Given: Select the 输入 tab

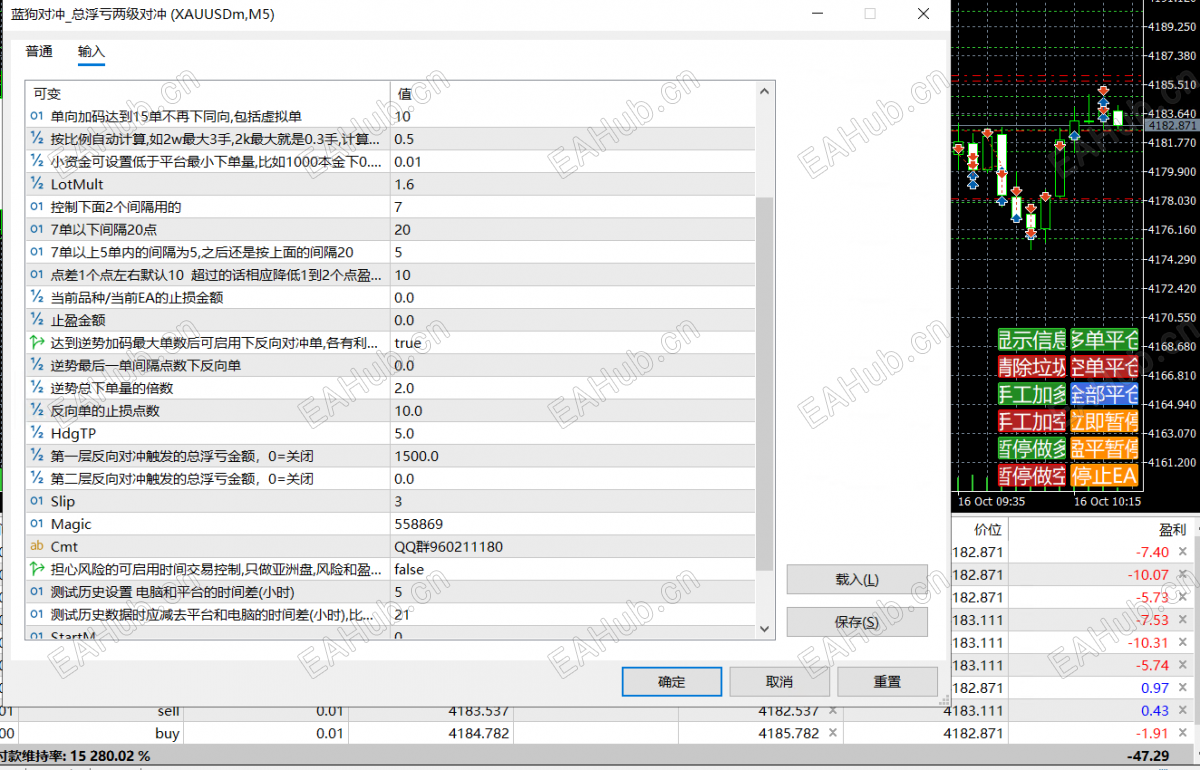Looking at the screenshot, I should coord(91,51).
